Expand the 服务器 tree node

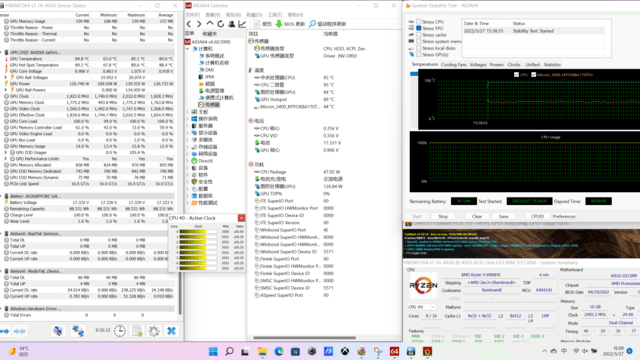coord(188,126)
